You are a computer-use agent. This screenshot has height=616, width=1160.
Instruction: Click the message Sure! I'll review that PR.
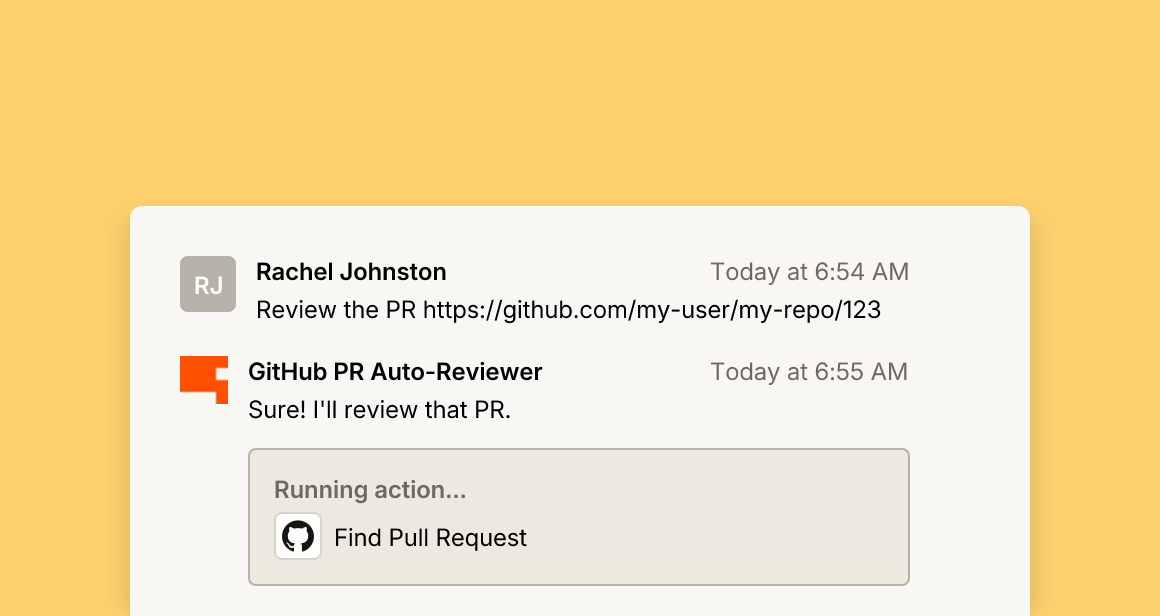(380, 410)
